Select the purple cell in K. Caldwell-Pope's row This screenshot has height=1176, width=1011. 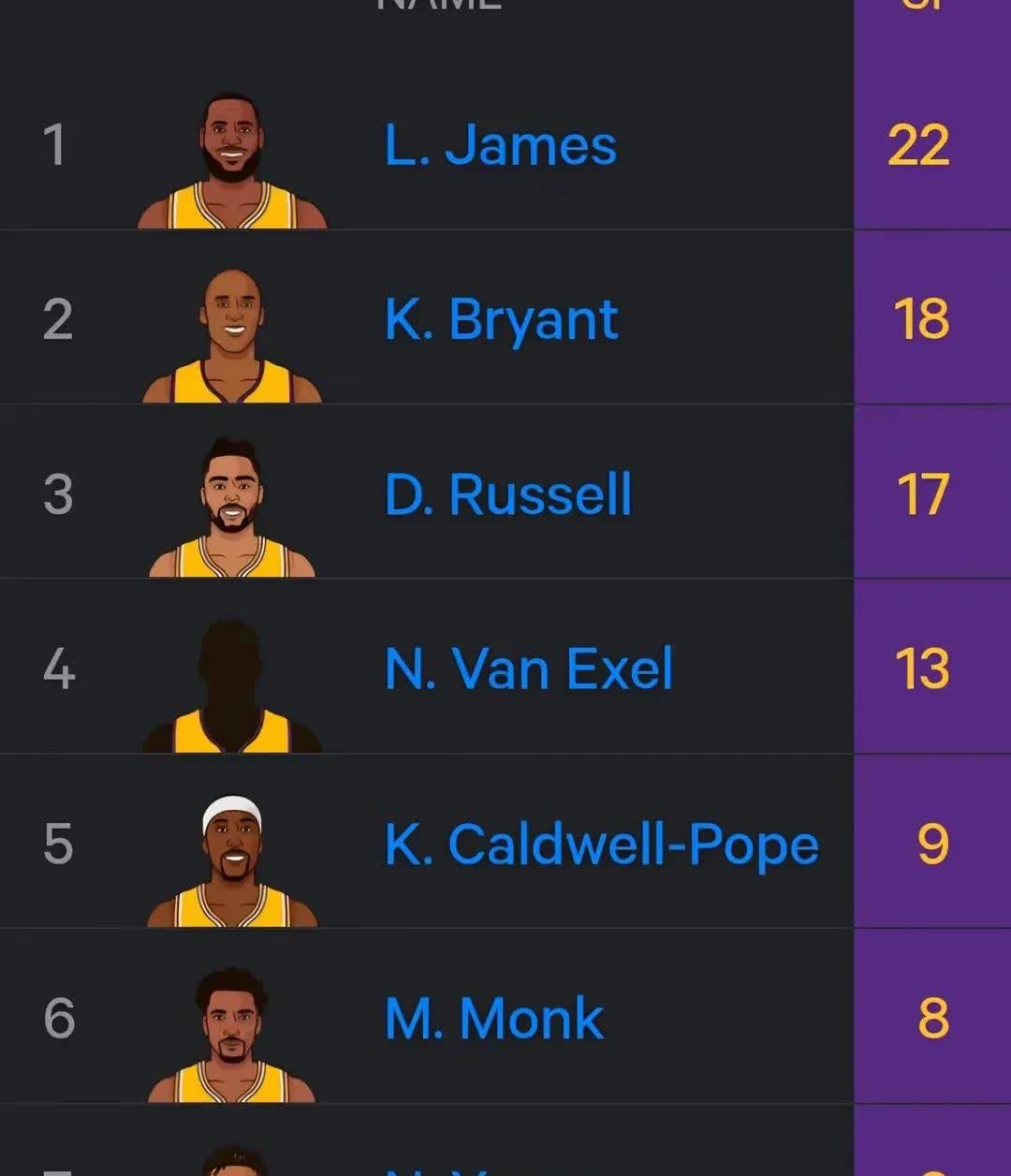coord(932,844)
